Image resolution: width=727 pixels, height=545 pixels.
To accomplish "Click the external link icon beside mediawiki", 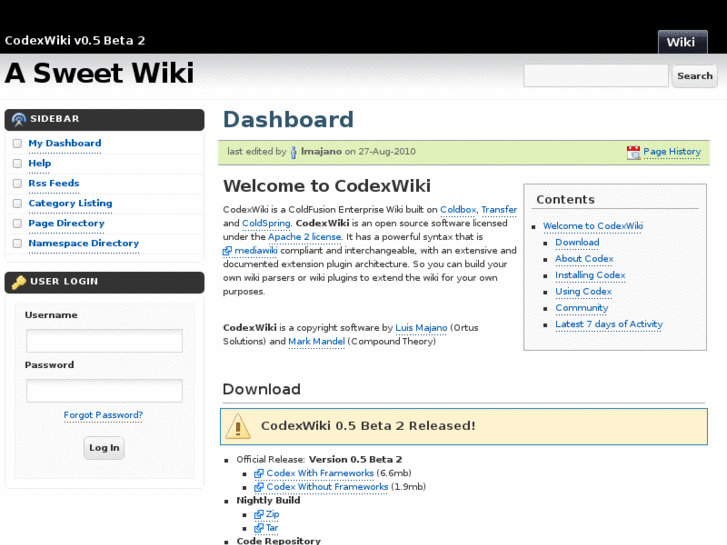I will point(227,251).
